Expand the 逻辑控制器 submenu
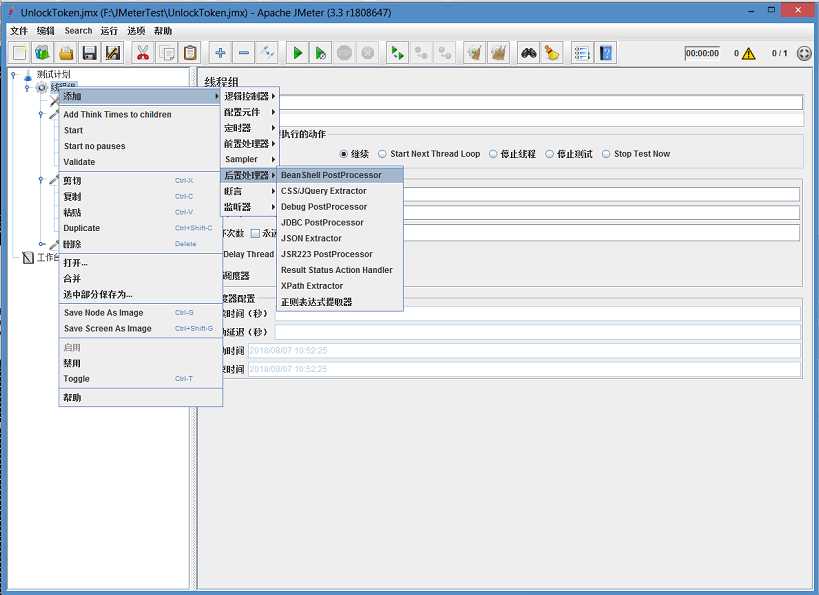The height and width of the screenshot is (595, 819). 249,96
